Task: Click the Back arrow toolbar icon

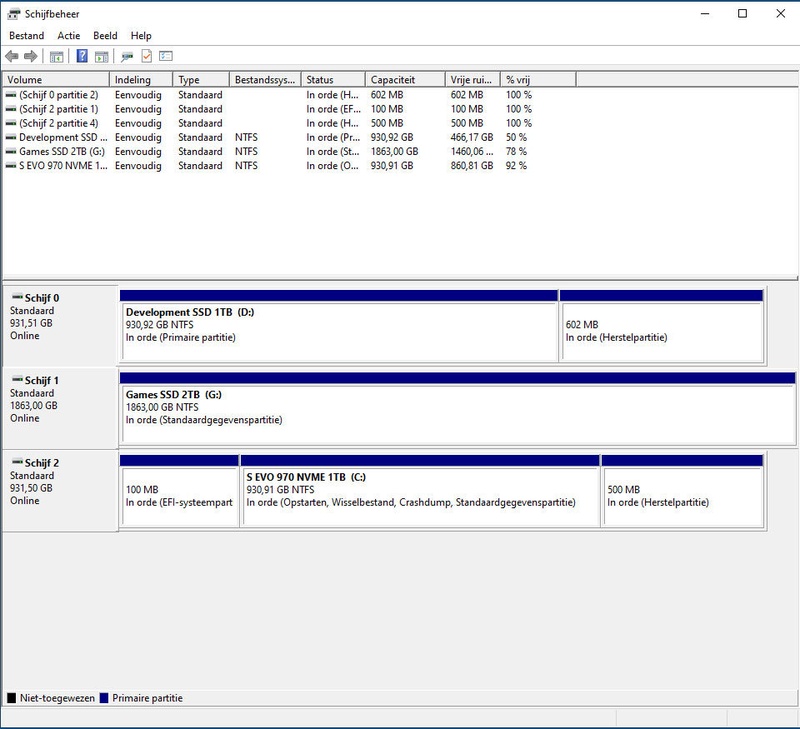Action: (12, 57)
